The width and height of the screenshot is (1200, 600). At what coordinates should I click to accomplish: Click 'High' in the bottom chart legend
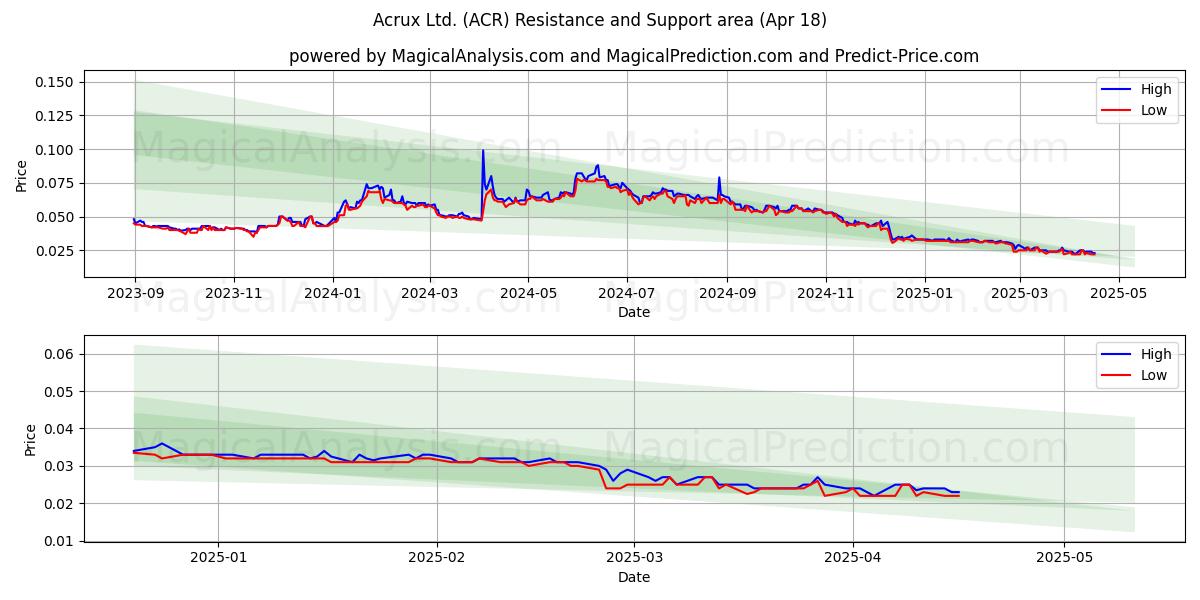(x=1156, y=354)
